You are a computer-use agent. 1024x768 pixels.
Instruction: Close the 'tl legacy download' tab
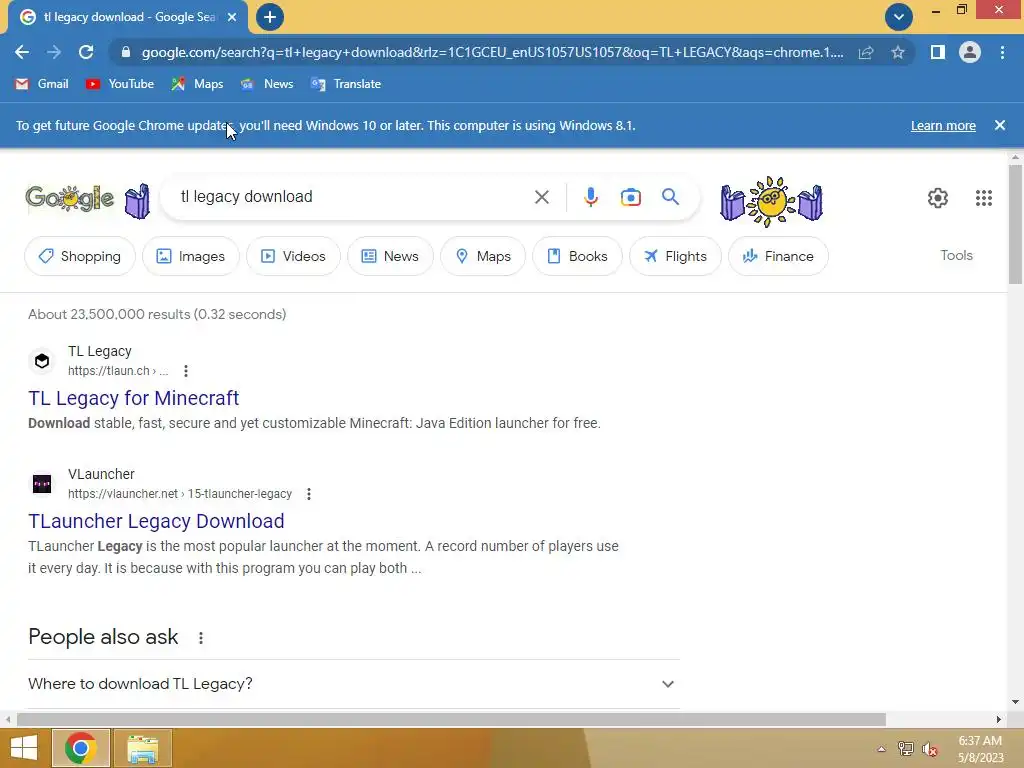pyautogui.click(x=232, y=17)
